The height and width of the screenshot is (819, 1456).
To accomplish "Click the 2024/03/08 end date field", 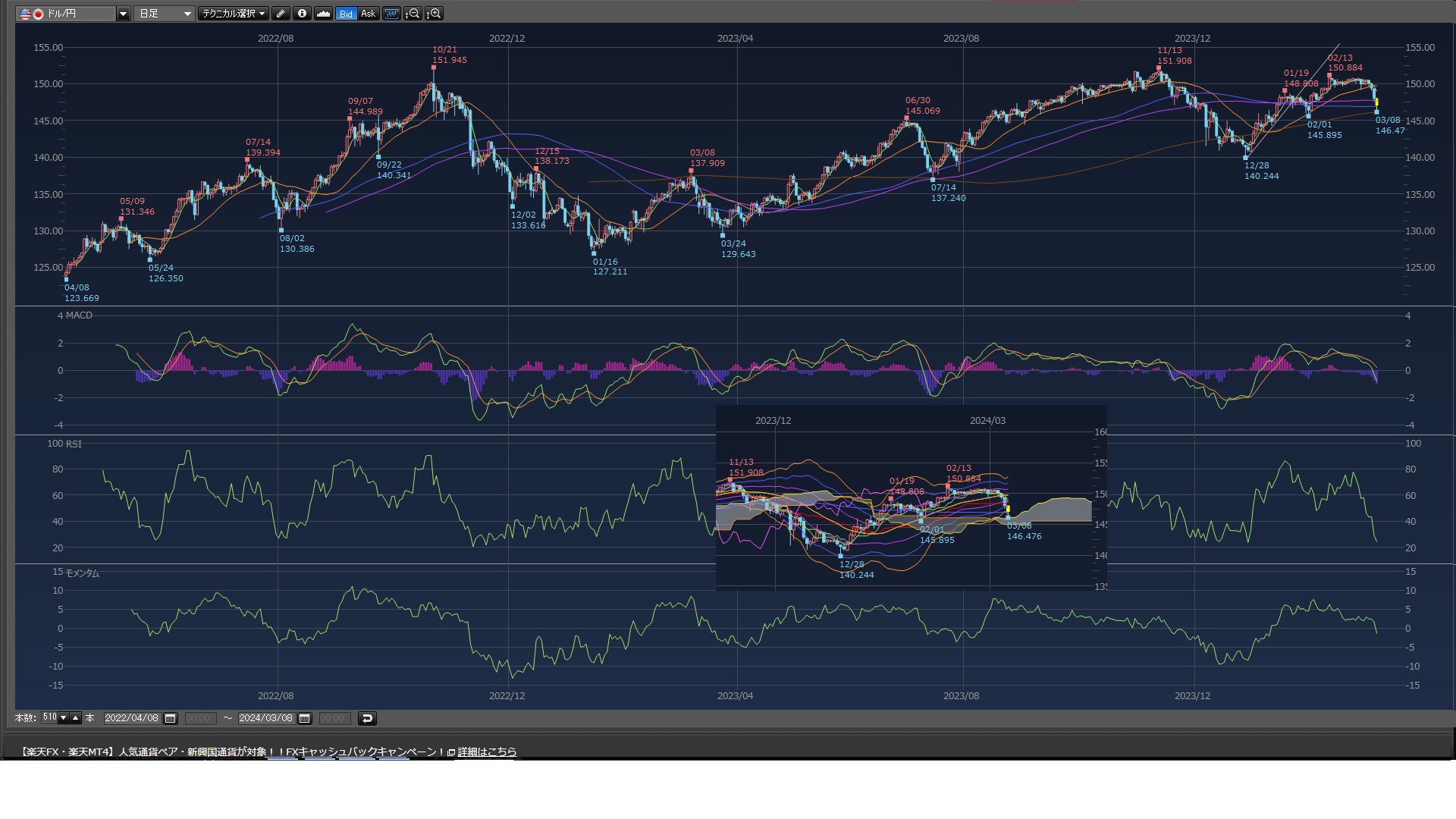I will click(x=265, y=718).
